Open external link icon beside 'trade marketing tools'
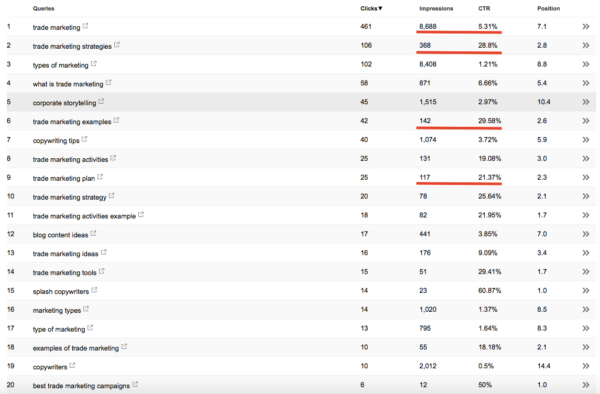The image size is (600, 394). click(x=102, y=271)
